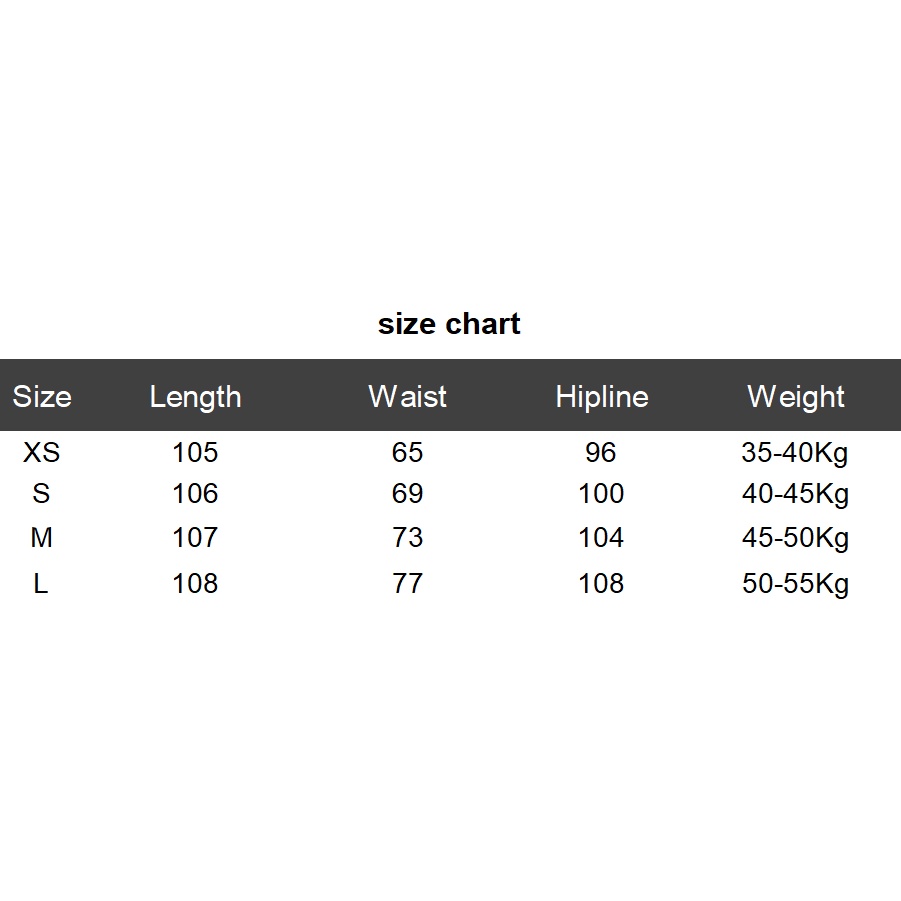Select the L size row label
The image size is (901, 901).
[41, 584]
